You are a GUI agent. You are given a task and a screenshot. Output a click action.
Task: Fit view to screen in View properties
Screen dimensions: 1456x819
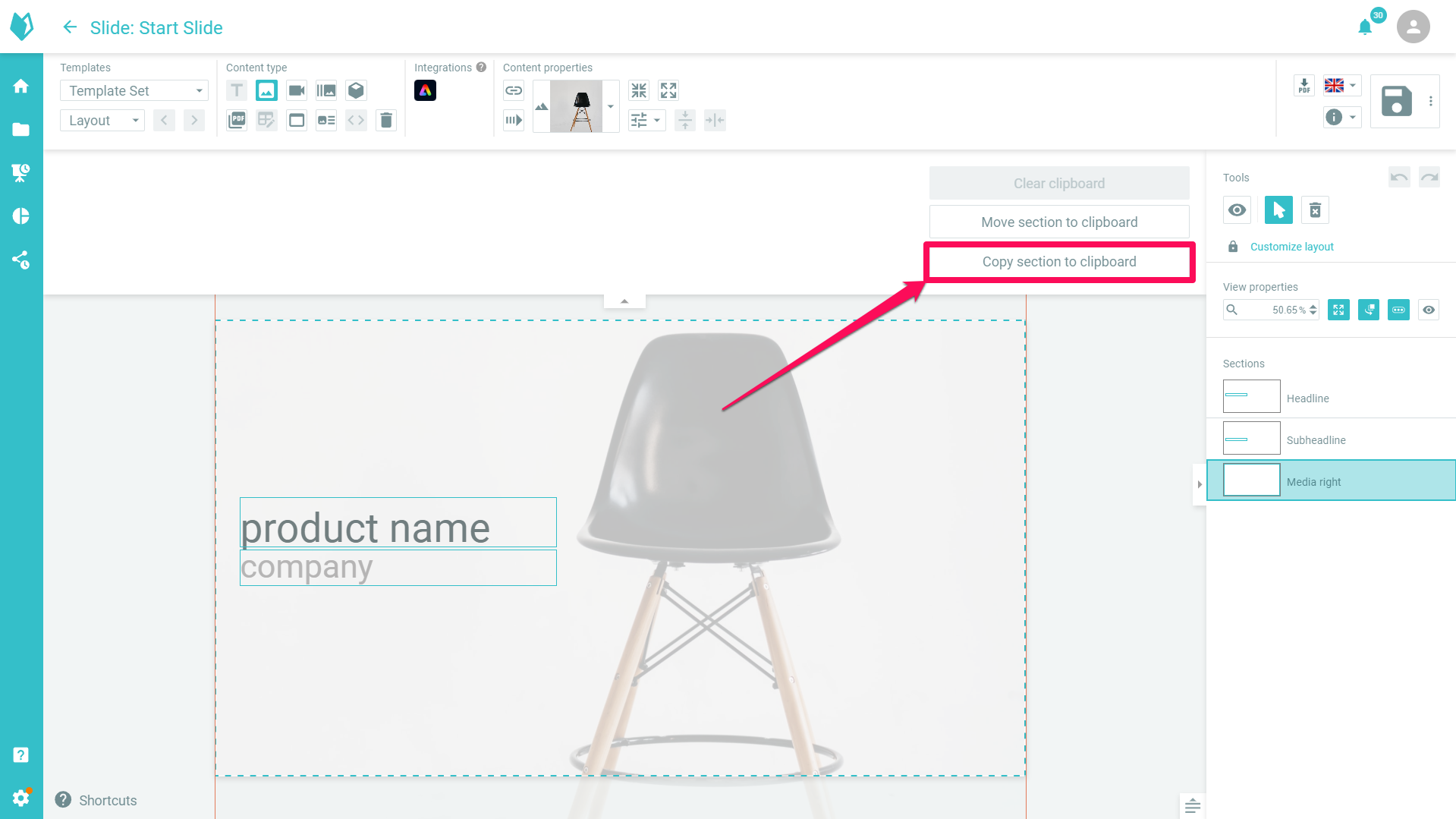point(1338,310)
